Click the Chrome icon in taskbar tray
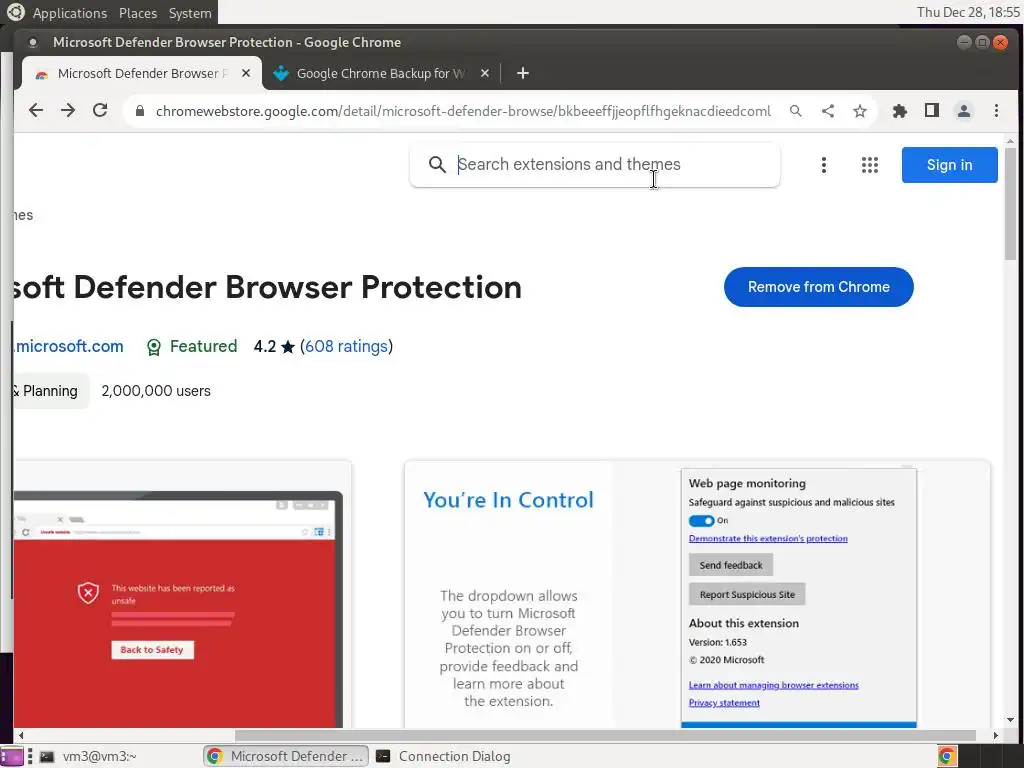The width and height of the screenshot is (1024, 768). tap(946, 756)
